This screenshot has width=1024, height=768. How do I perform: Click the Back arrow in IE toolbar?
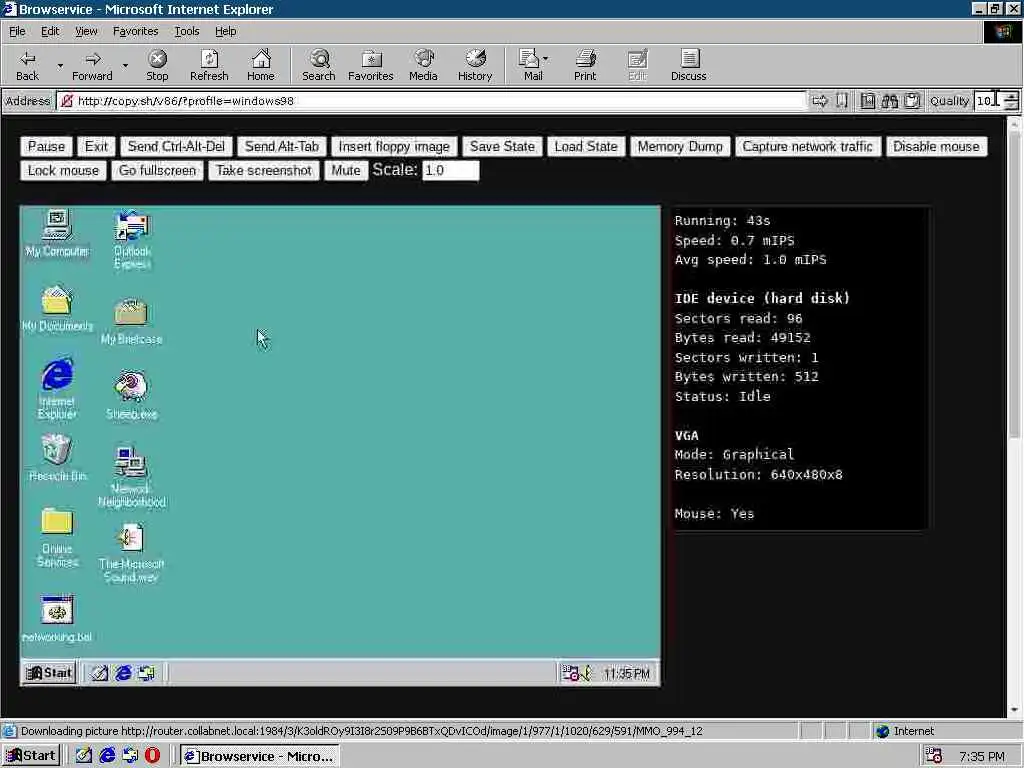click(x=27, y=65)
